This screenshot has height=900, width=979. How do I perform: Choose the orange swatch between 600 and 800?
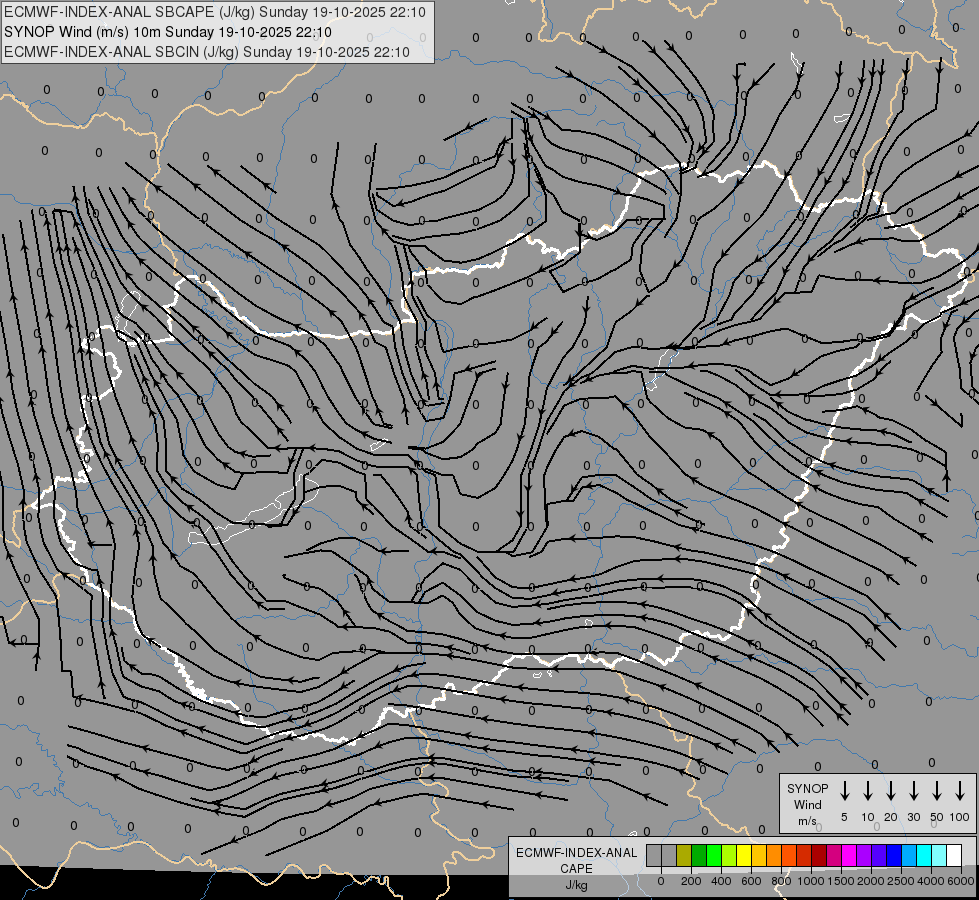point(774,855)
